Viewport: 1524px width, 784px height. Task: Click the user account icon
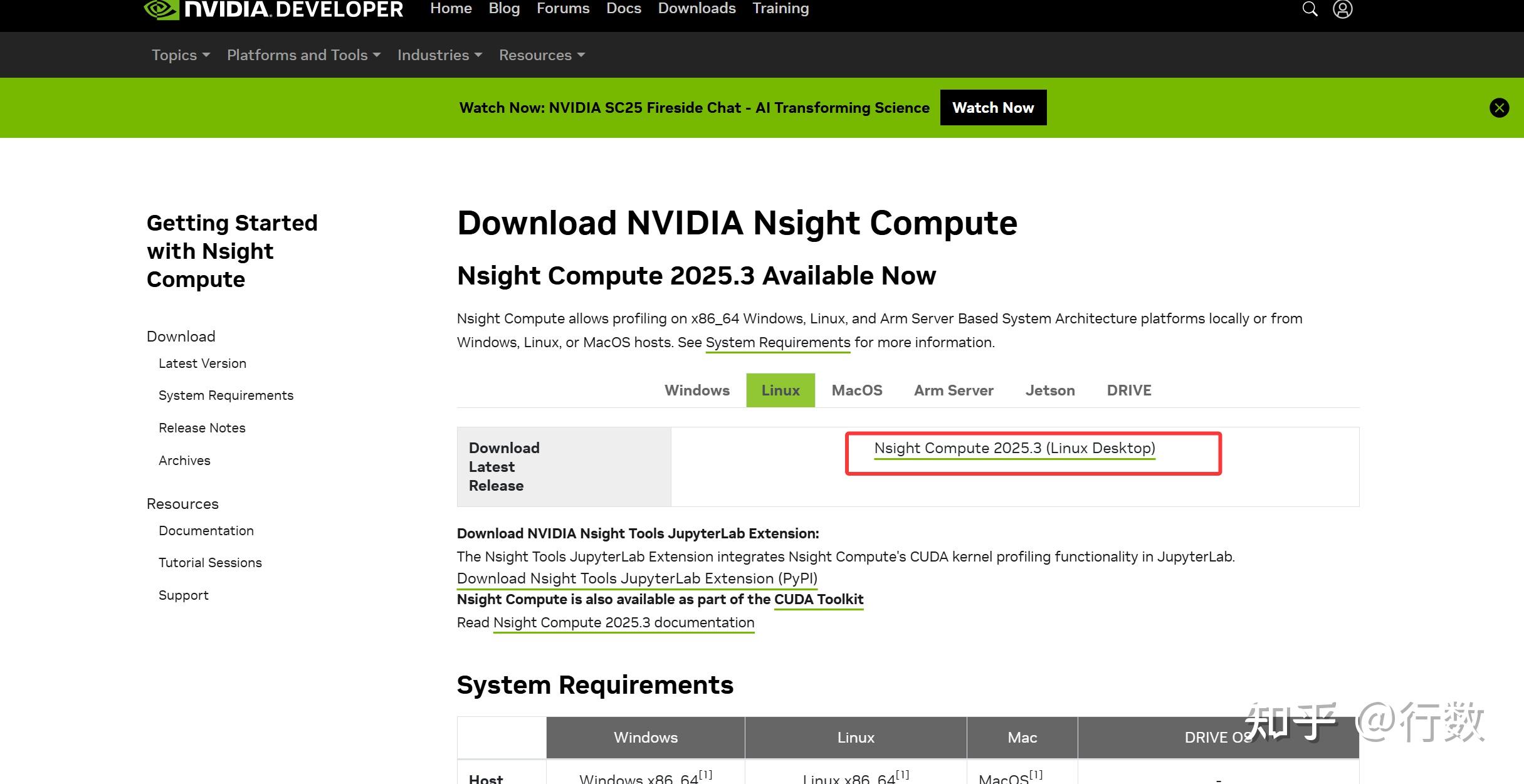click(x=1343, y=9)
